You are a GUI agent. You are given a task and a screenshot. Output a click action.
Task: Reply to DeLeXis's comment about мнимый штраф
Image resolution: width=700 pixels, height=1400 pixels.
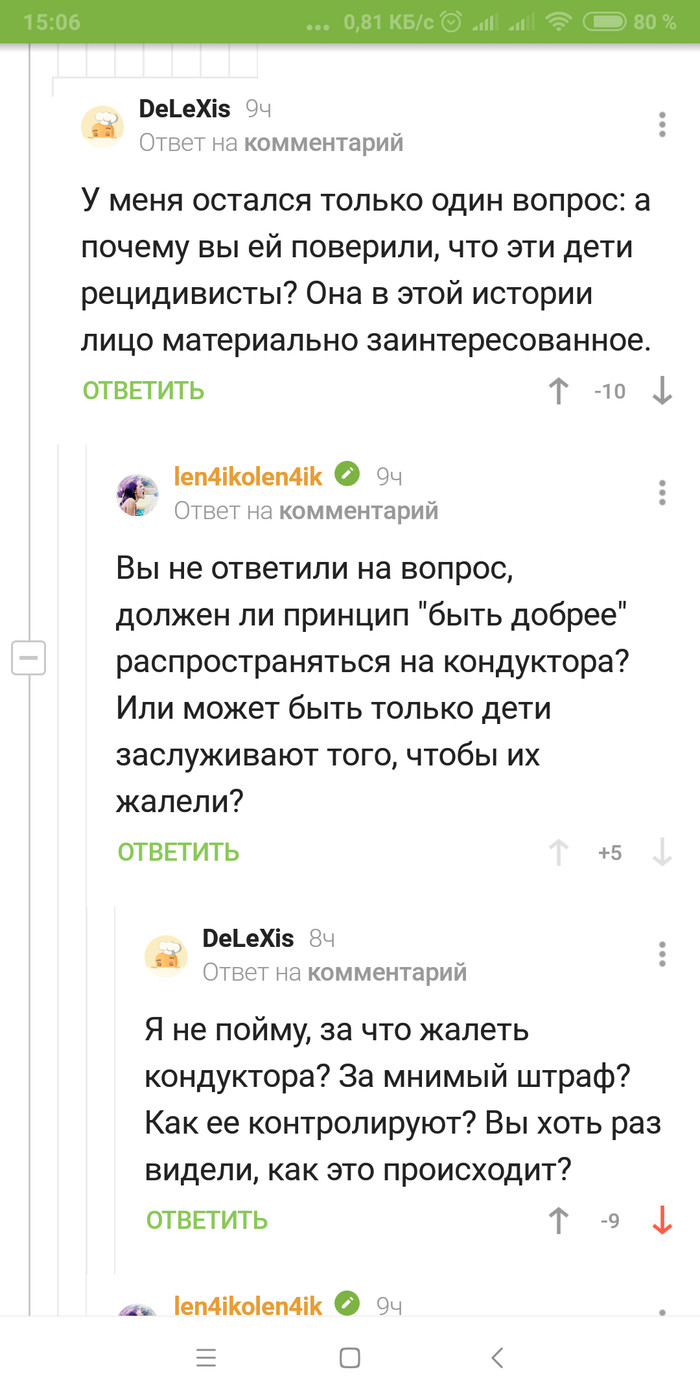(x=207, y=1220)
